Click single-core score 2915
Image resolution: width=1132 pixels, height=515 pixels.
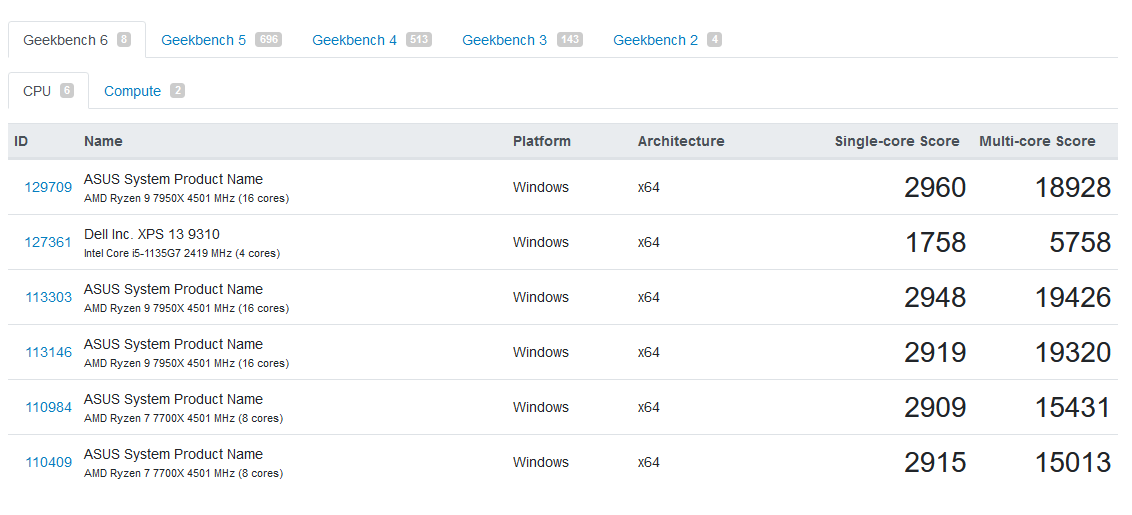coord(935,462)
